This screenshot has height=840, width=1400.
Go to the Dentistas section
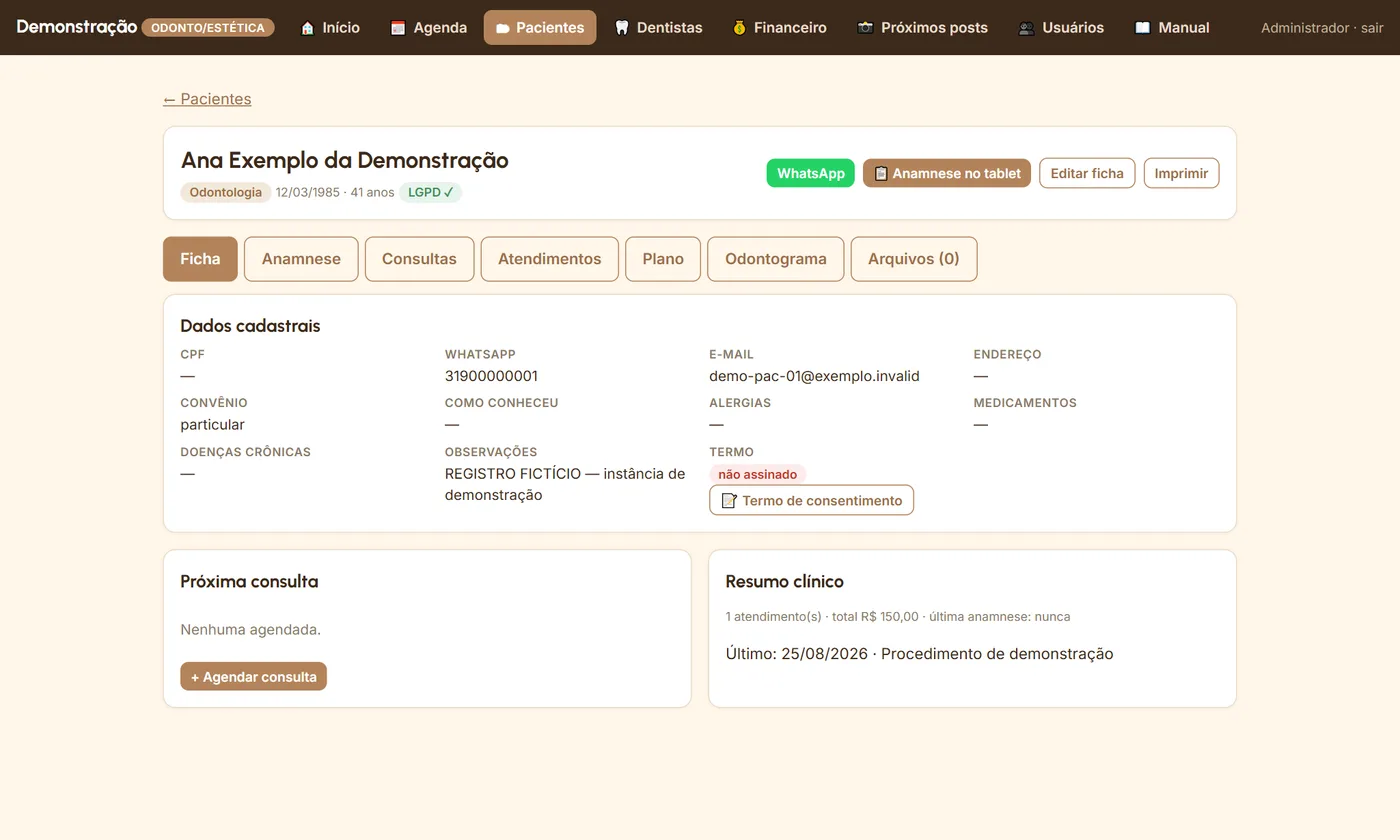coord(658,28)
